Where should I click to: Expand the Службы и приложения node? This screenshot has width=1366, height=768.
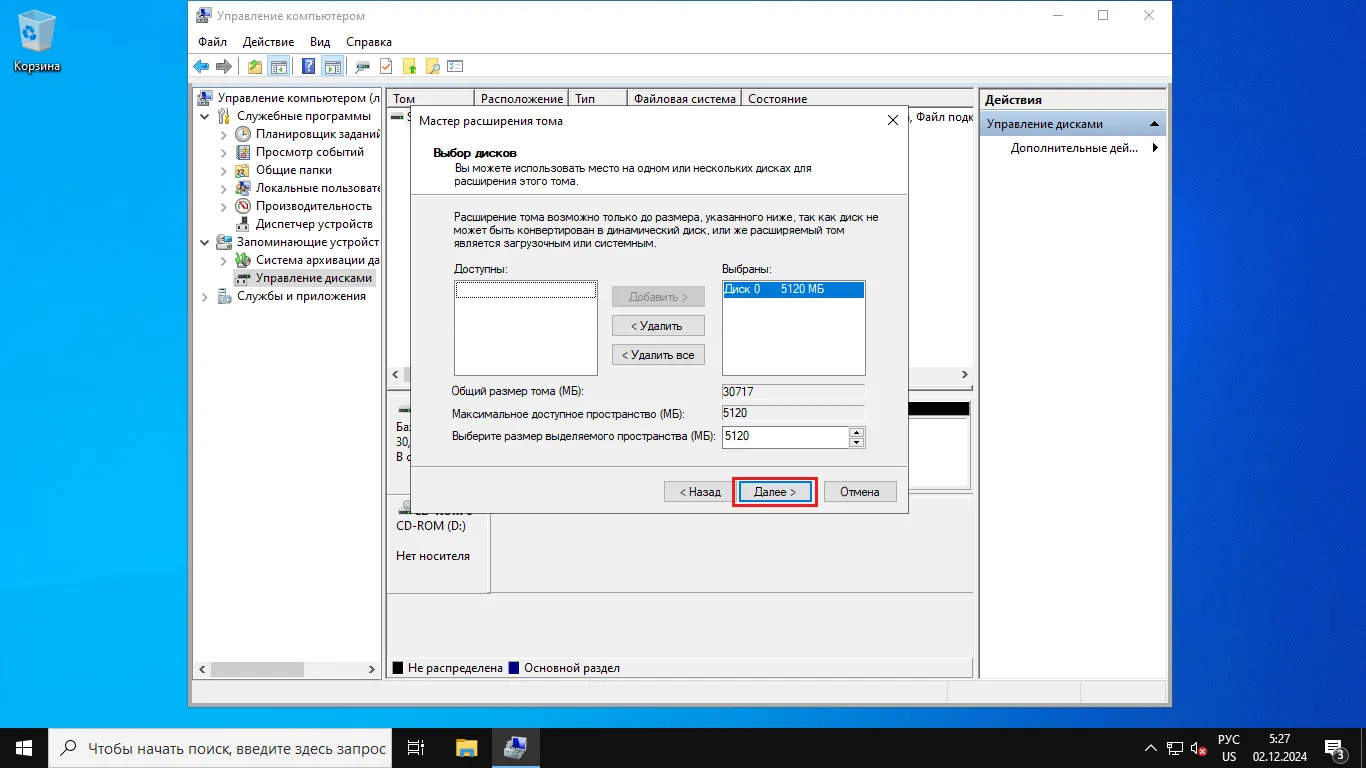click(204, 295)
